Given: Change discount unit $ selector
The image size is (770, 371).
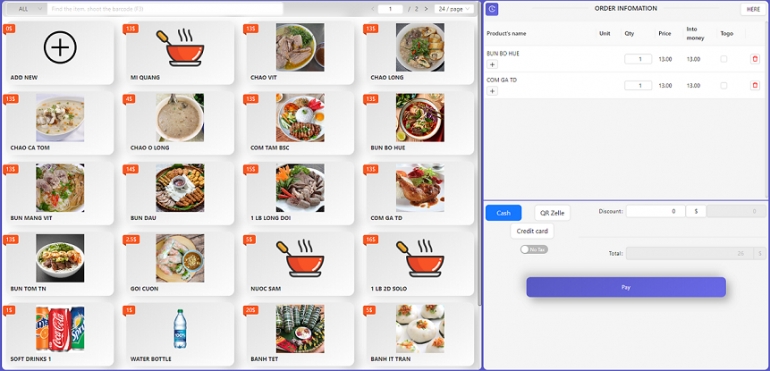Looking at the screenshot, I should 696,211.
